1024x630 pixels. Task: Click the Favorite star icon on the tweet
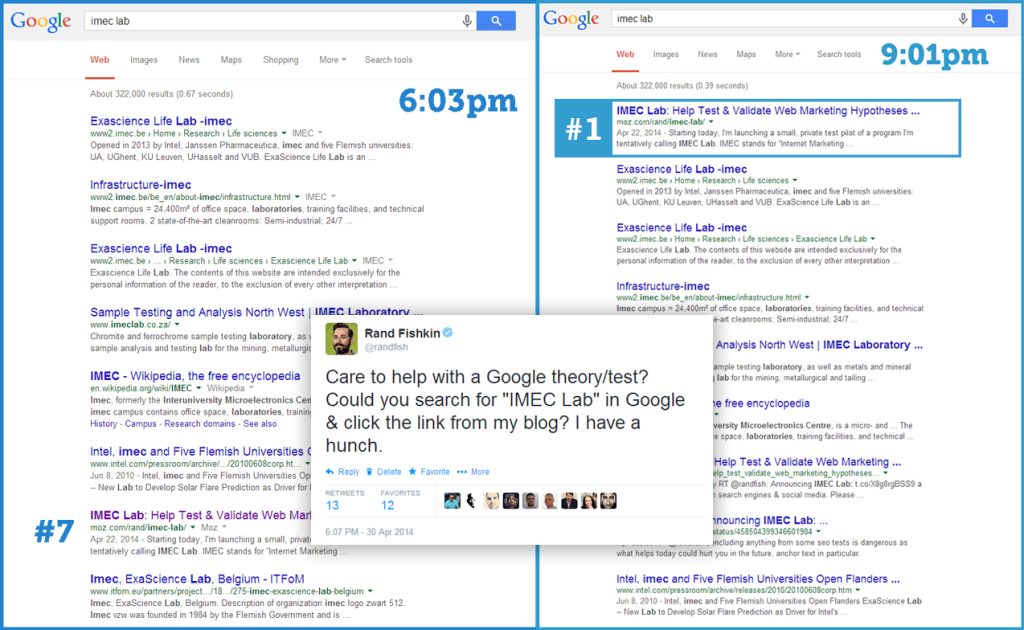(412, 471)
